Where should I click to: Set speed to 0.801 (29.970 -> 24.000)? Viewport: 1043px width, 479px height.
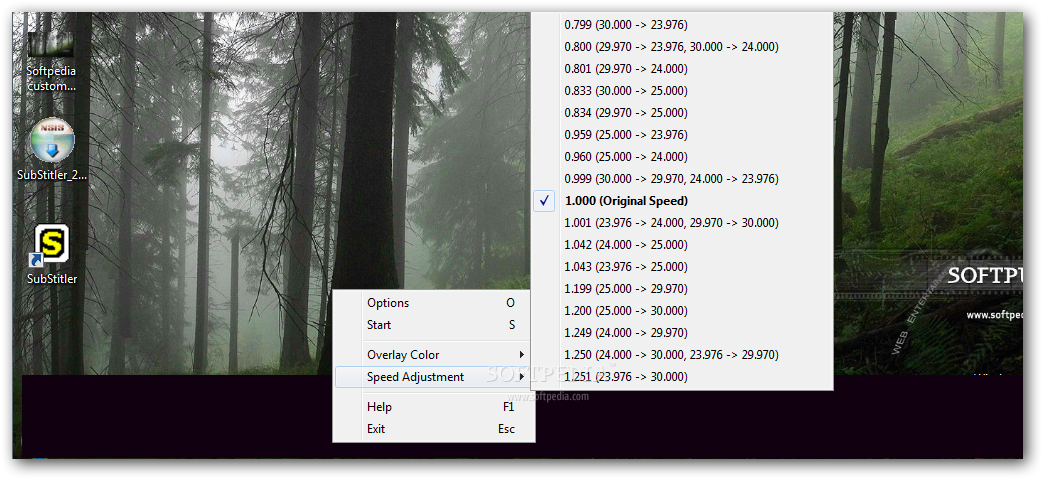(x=682, y=69)
